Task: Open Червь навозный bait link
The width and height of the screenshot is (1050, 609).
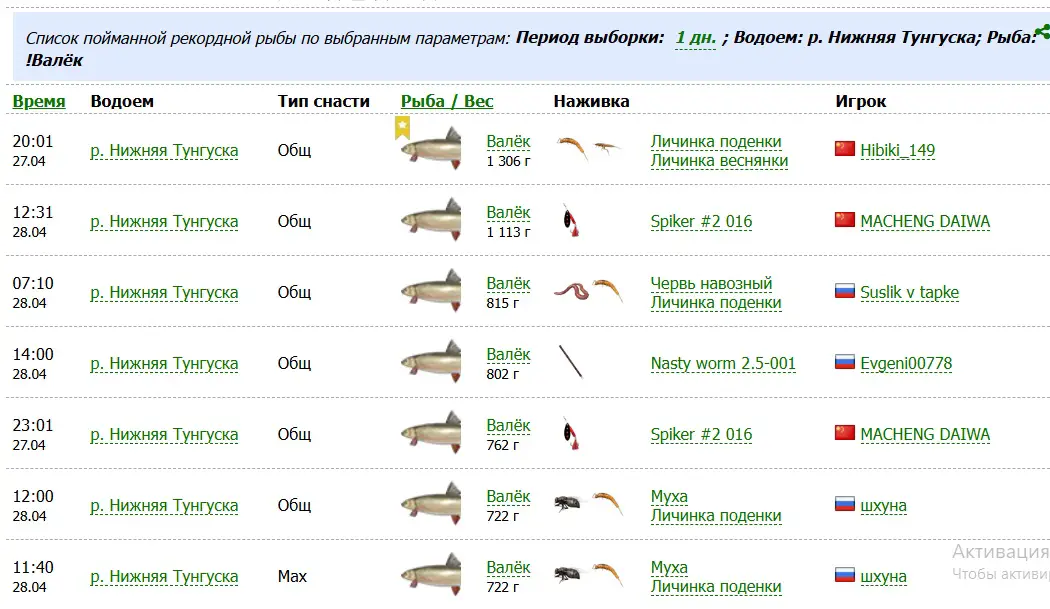Action: tap(711, 283)
